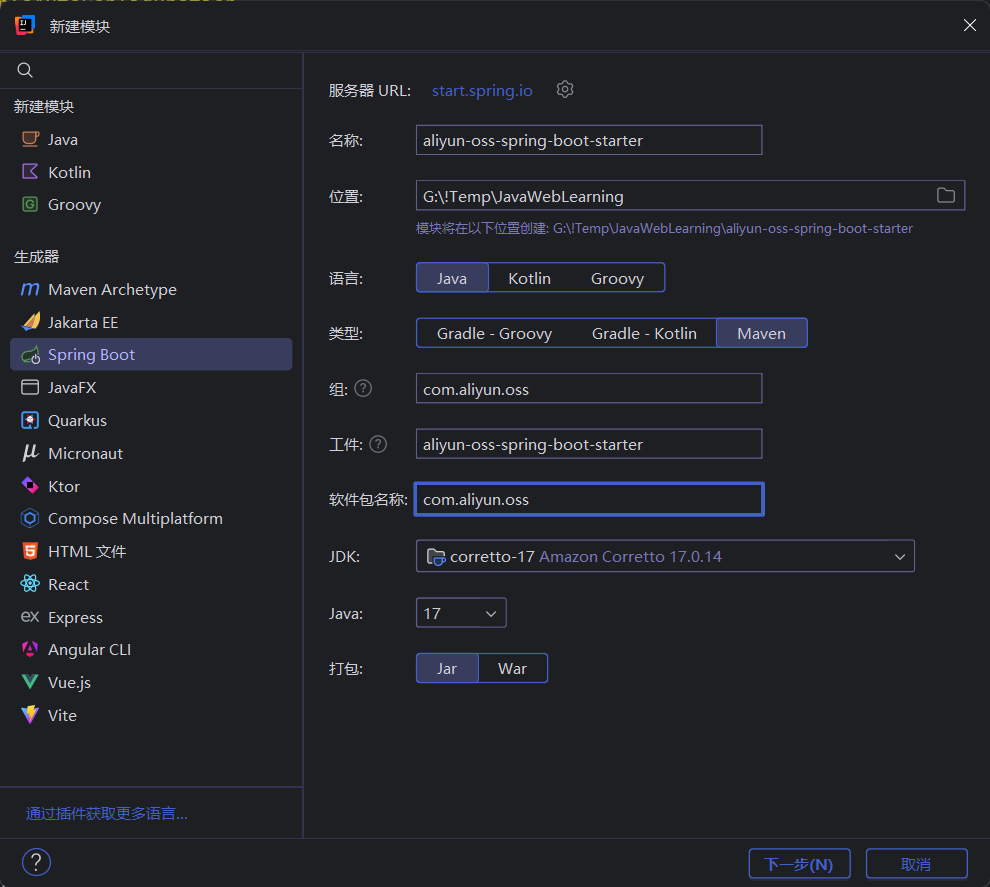
Task: Open the start.spring.io link
Action: pyautogui.click(x=482, y=90)
